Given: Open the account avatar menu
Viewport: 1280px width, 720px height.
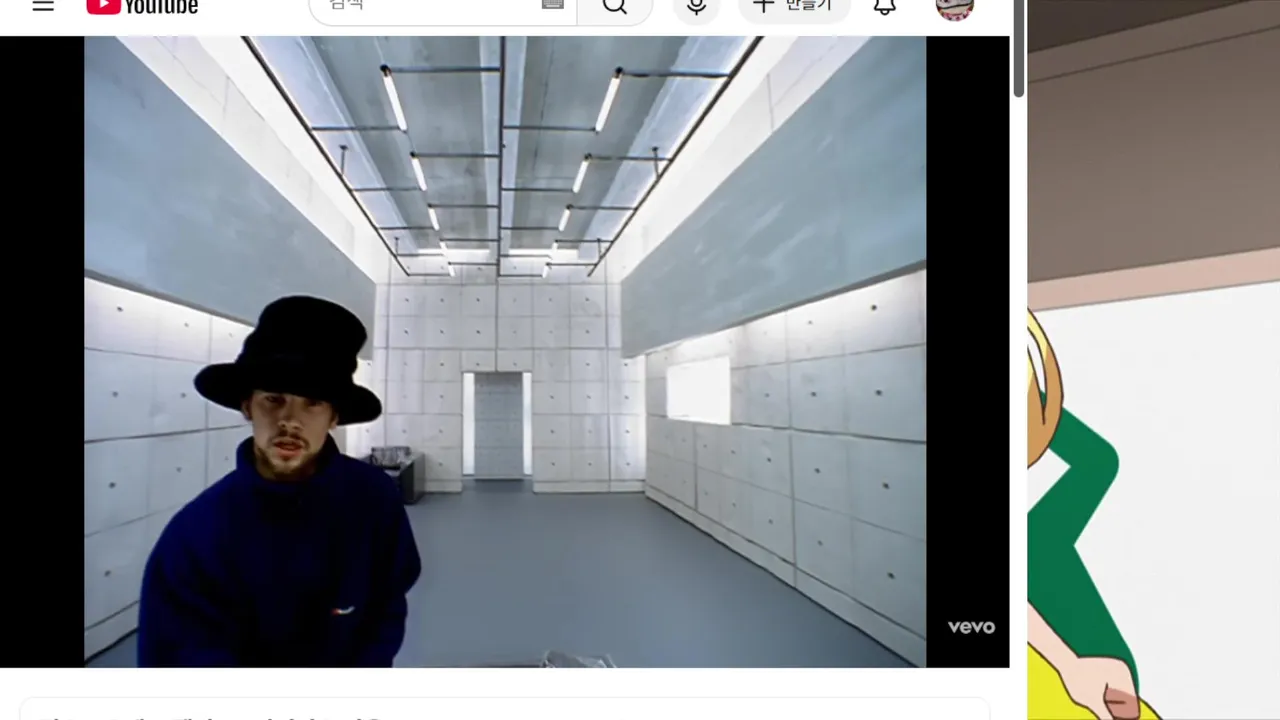Looking at the screenshot, I should (x=955, y=7).
